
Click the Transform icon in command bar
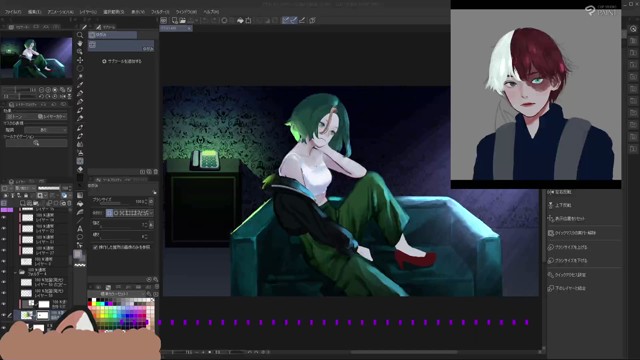(x=248, y=20)
